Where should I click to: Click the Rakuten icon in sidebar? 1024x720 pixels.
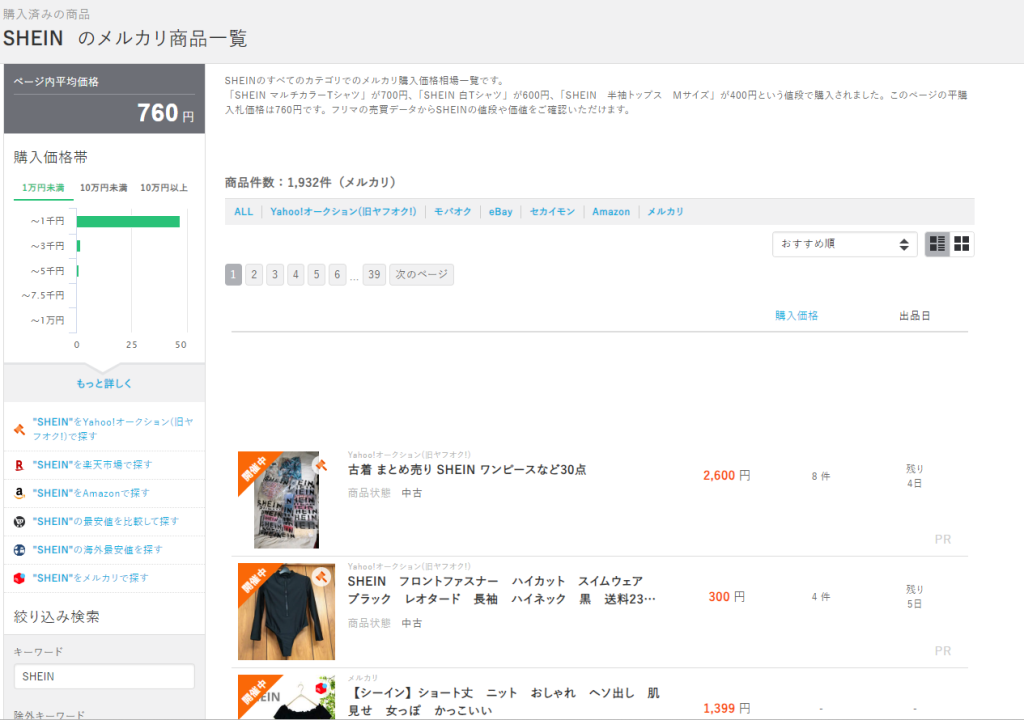19,465
